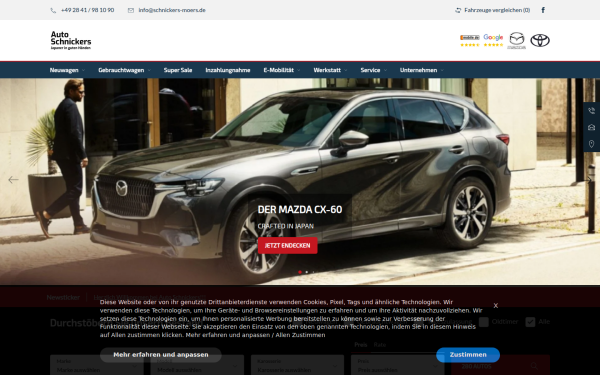Select the first red slider dot
Image resolution: width=600 pixels, height=375 pixels.
[x=300, y=272]
